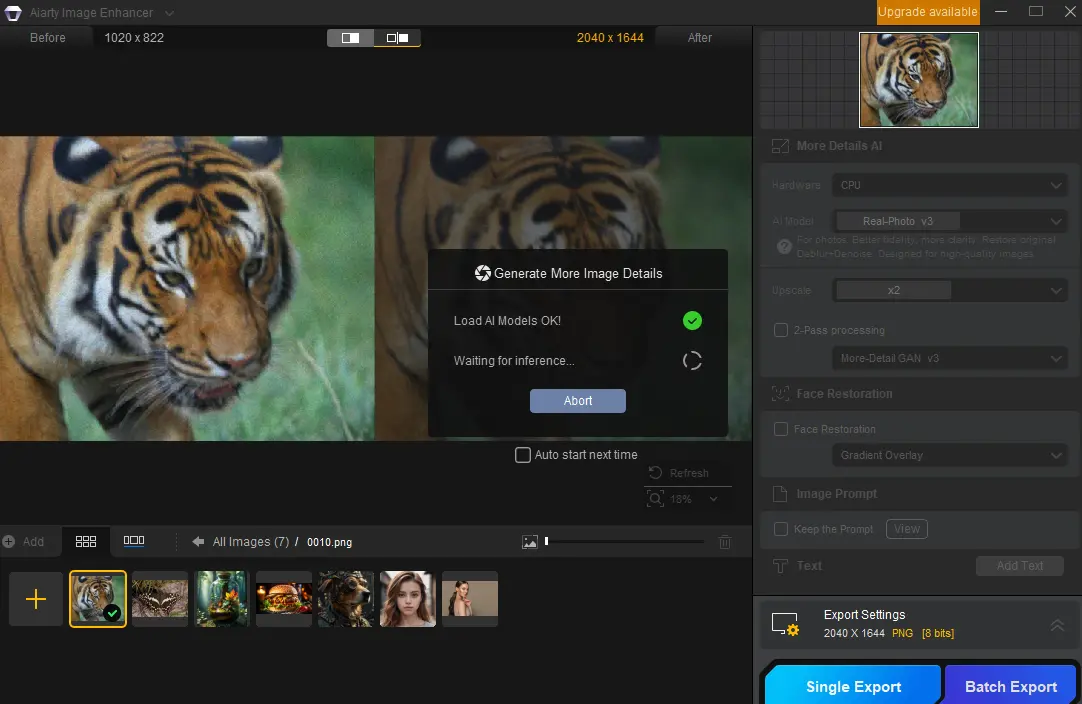Enable the Face Restoration checkbox
Viewport: 1082px width, 704px height.
(781, 429)
